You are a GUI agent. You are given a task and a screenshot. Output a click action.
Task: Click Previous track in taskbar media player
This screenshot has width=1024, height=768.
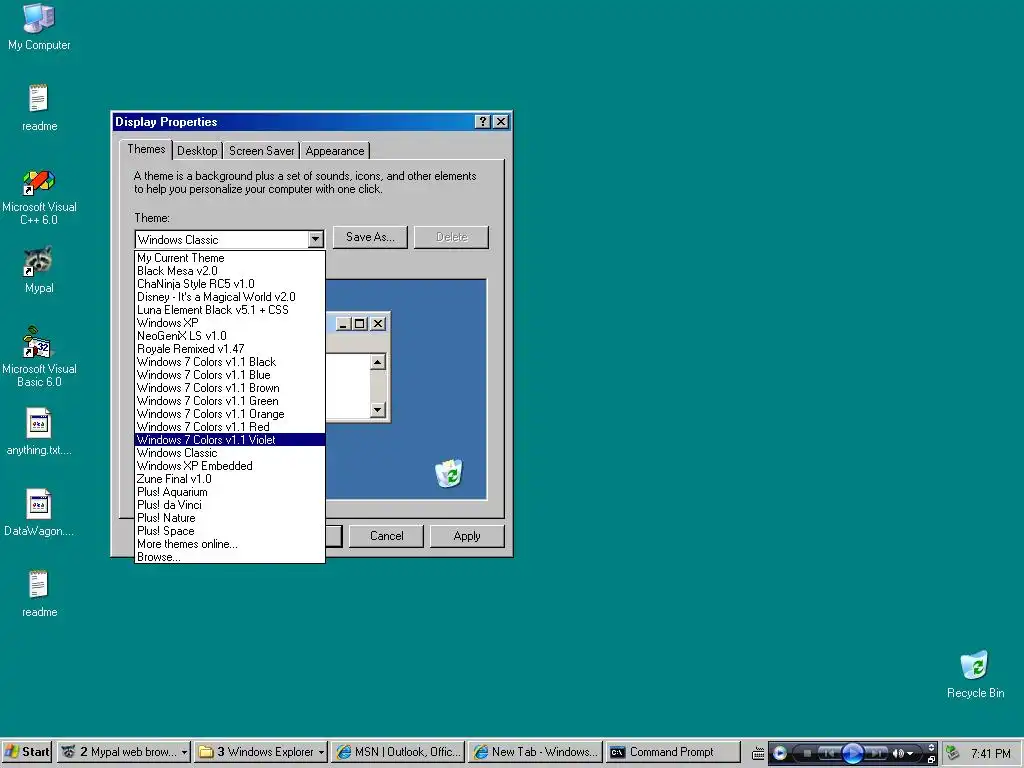pos(829,754)
